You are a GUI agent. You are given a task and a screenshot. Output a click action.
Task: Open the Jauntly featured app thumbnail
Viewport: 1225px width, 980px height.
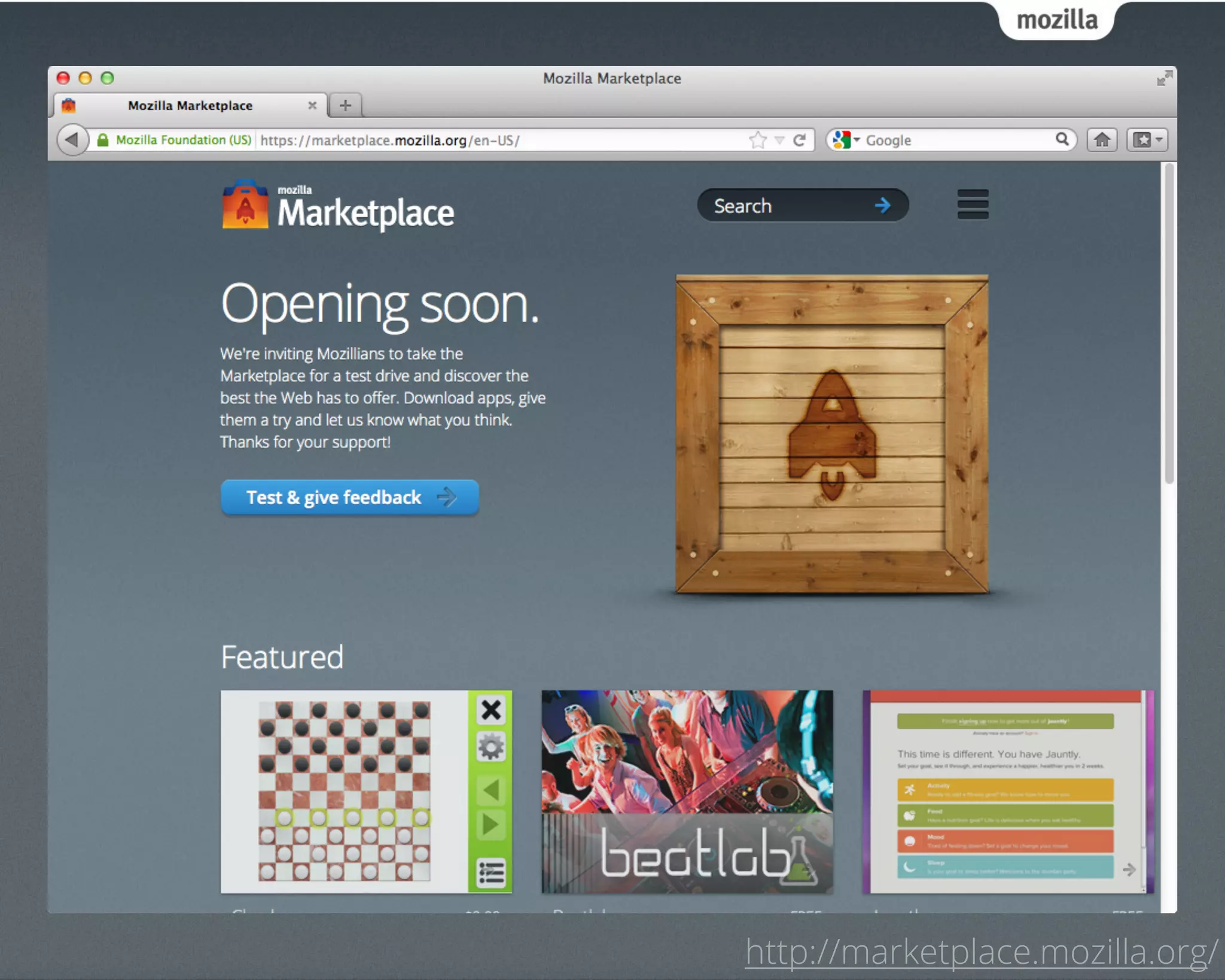[x=1008, y=792]
